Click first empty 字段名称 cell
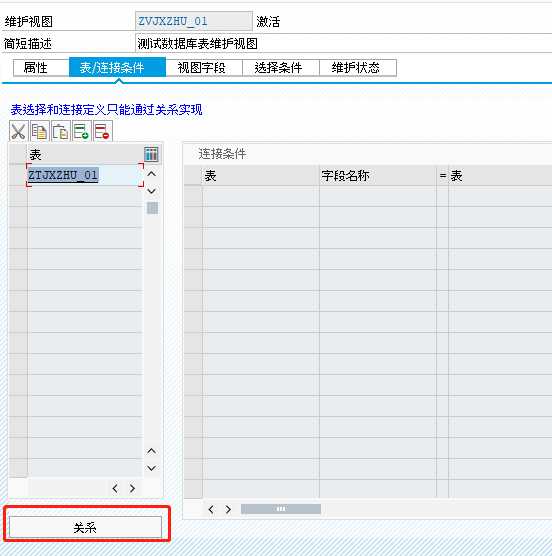 (378, 196)
